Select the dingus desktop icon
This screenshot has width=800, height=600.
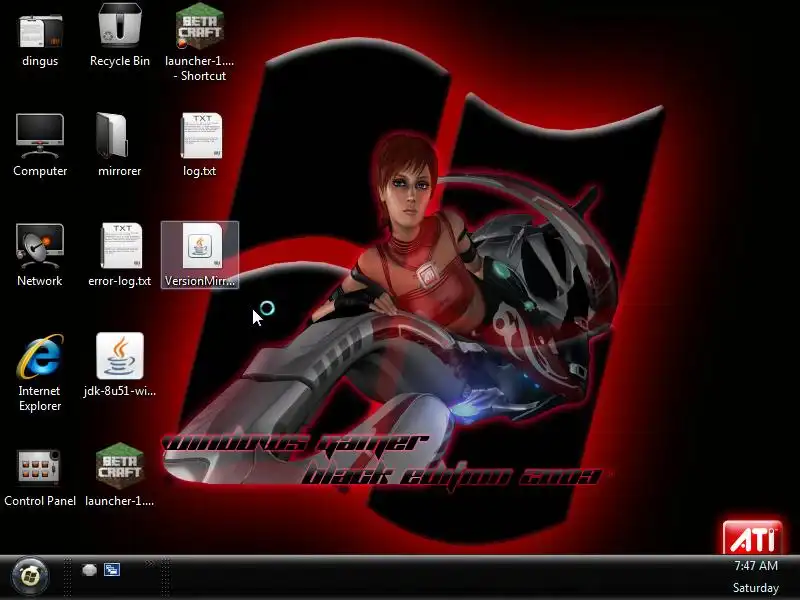pos(40,38)
